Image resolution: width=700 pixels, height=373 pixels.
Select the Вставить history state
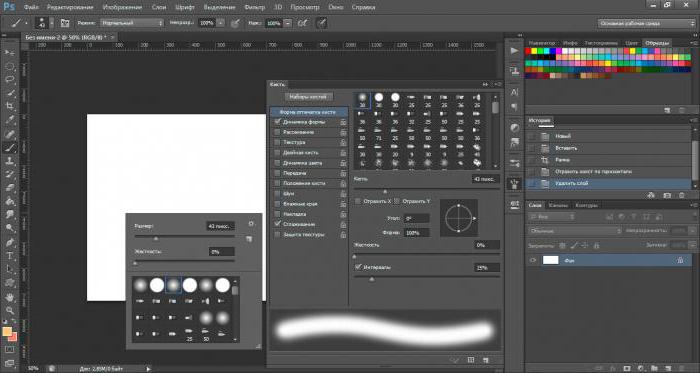click(609, 148)
